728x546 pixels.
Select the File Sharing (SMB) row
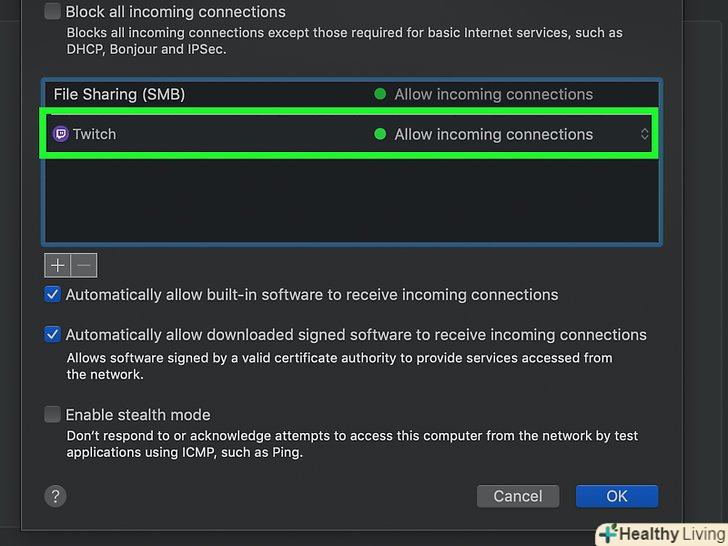(200, 94)
